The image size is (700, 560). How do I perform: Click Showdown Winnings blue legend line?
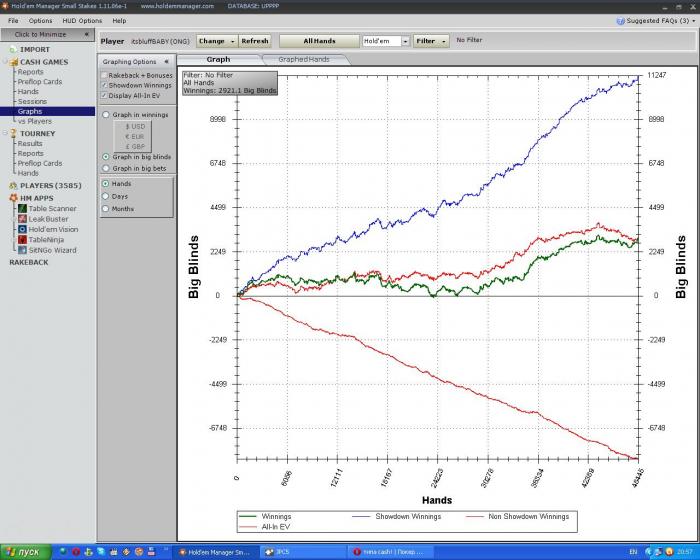(x=362, y=517)
